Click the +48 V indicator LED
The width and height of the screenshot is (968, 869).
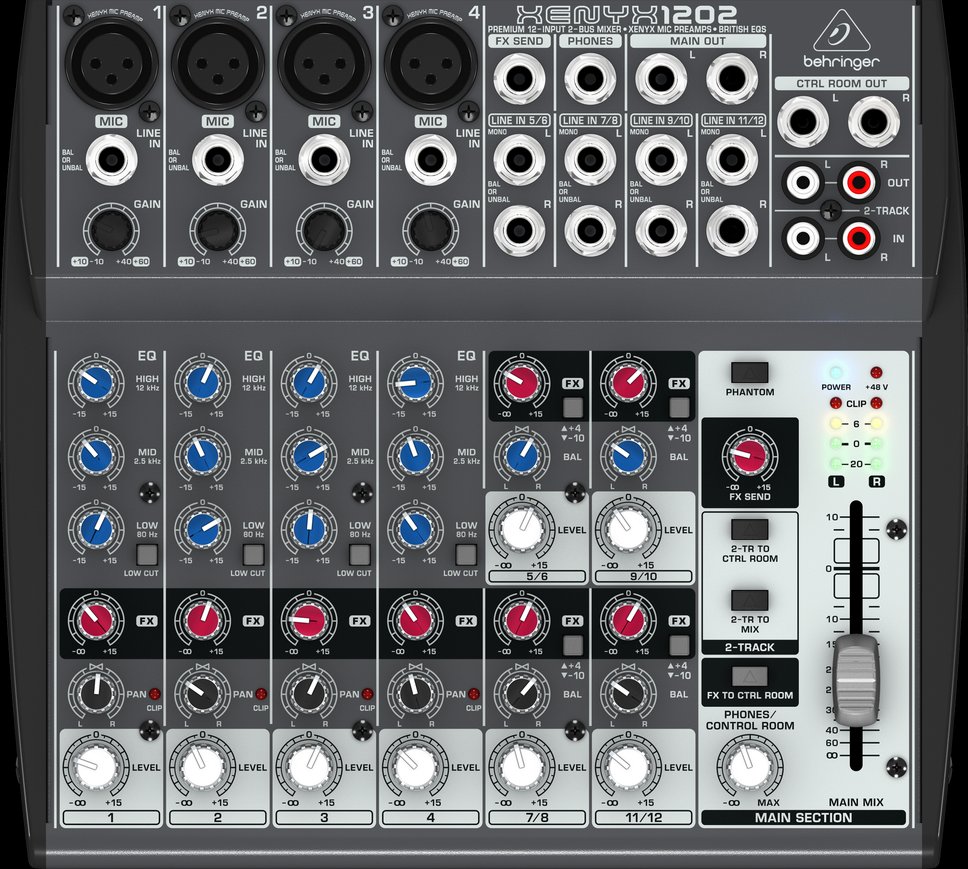coord(876,373)
